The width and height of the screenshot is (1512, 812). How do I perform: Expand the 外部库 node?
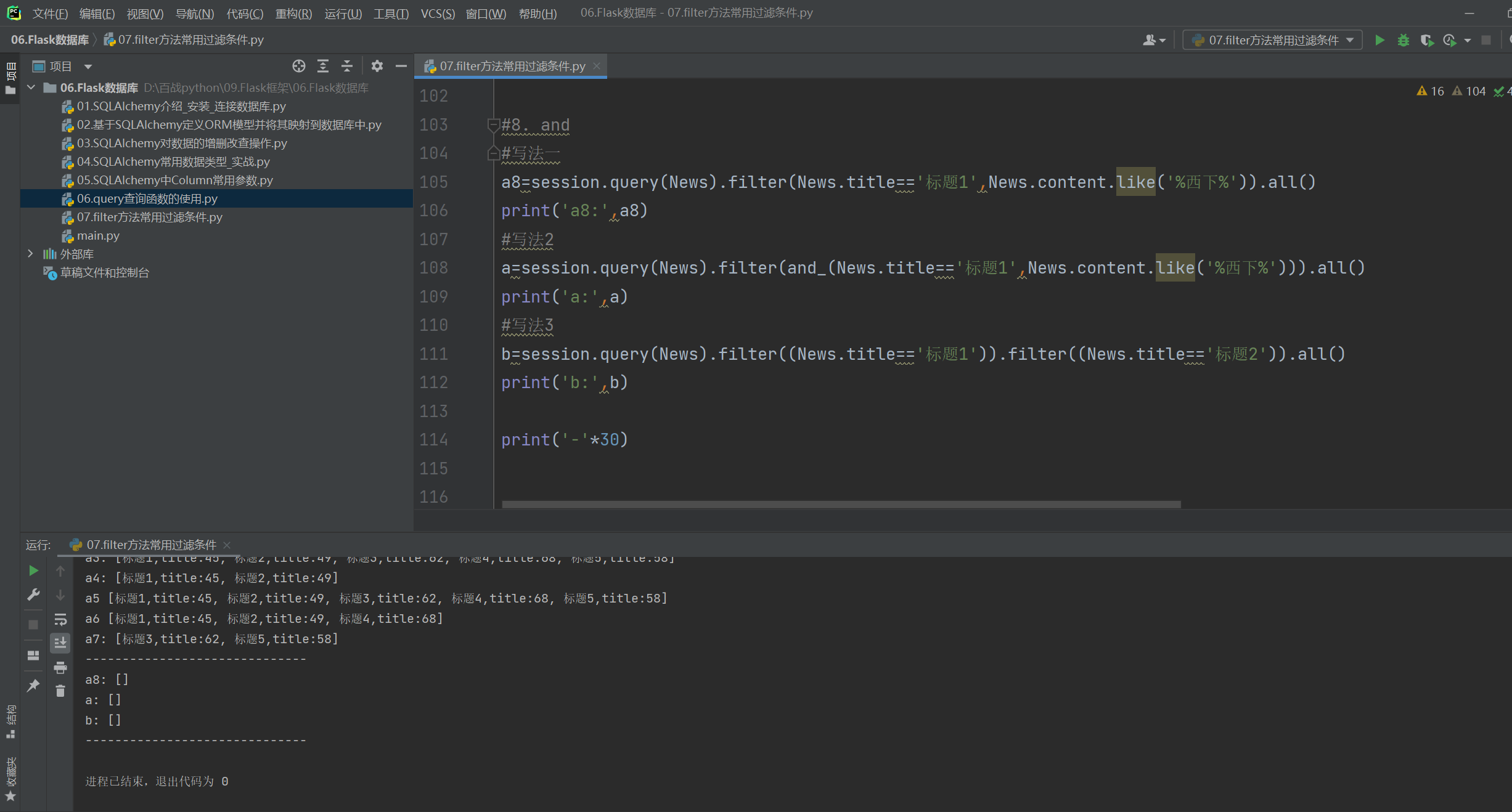(x=31, y=254)
